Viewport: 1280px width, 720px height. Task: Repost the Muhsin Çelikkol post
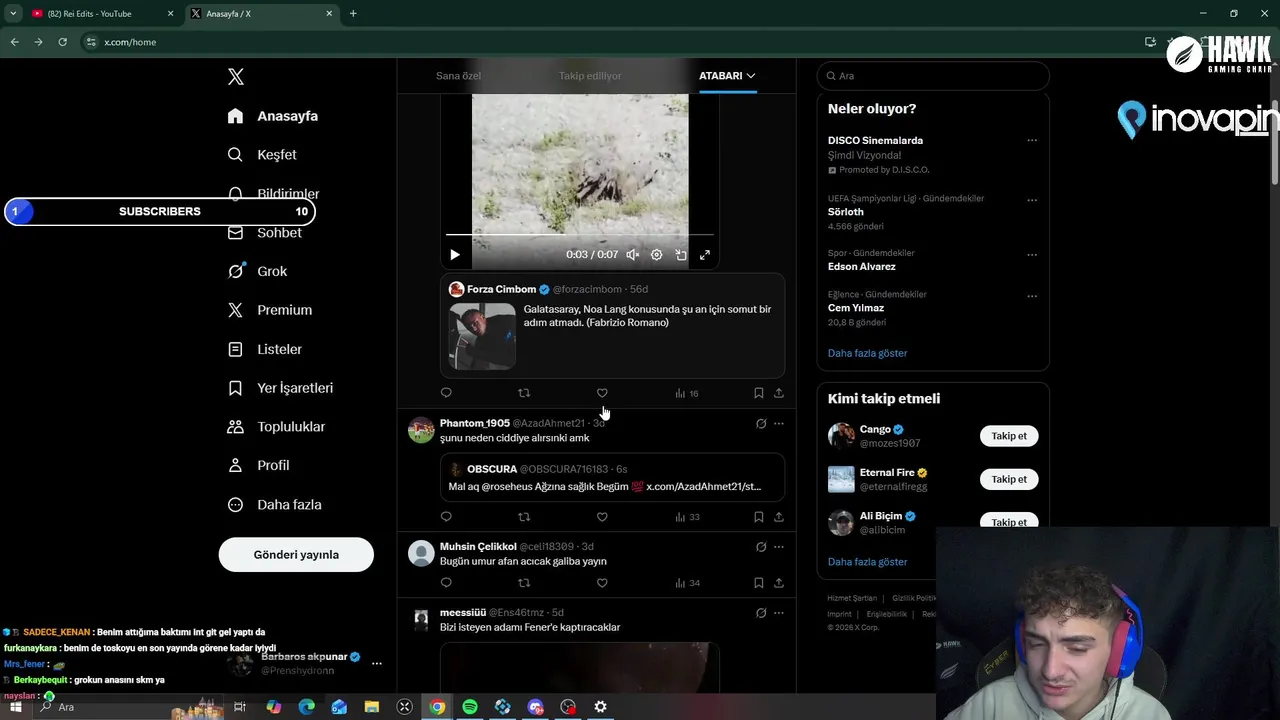(524, 583)
